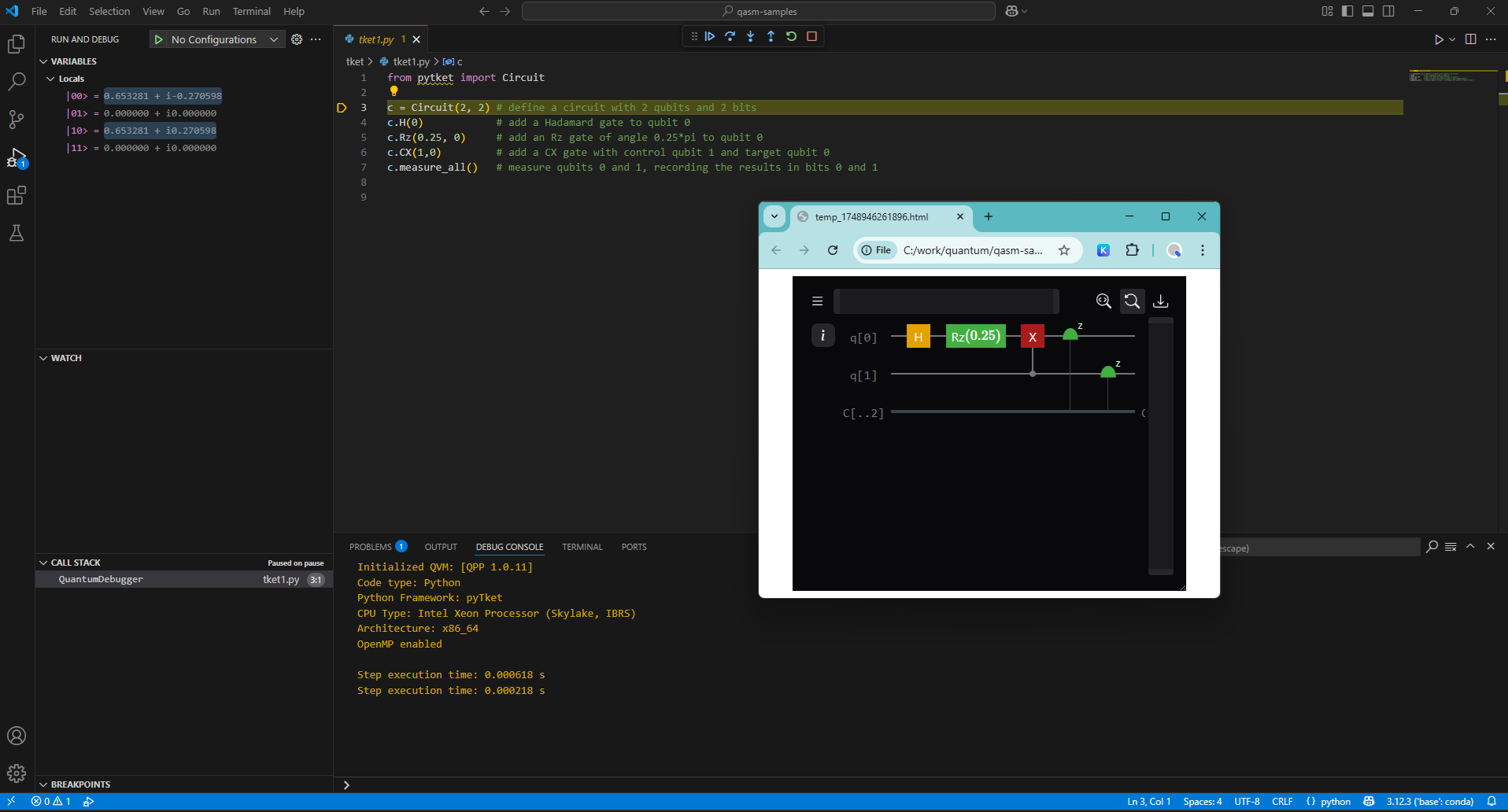Click the circuit viewer vertical scrollbar
This screenshot has width=1508, height=812.
[1161, 445]
